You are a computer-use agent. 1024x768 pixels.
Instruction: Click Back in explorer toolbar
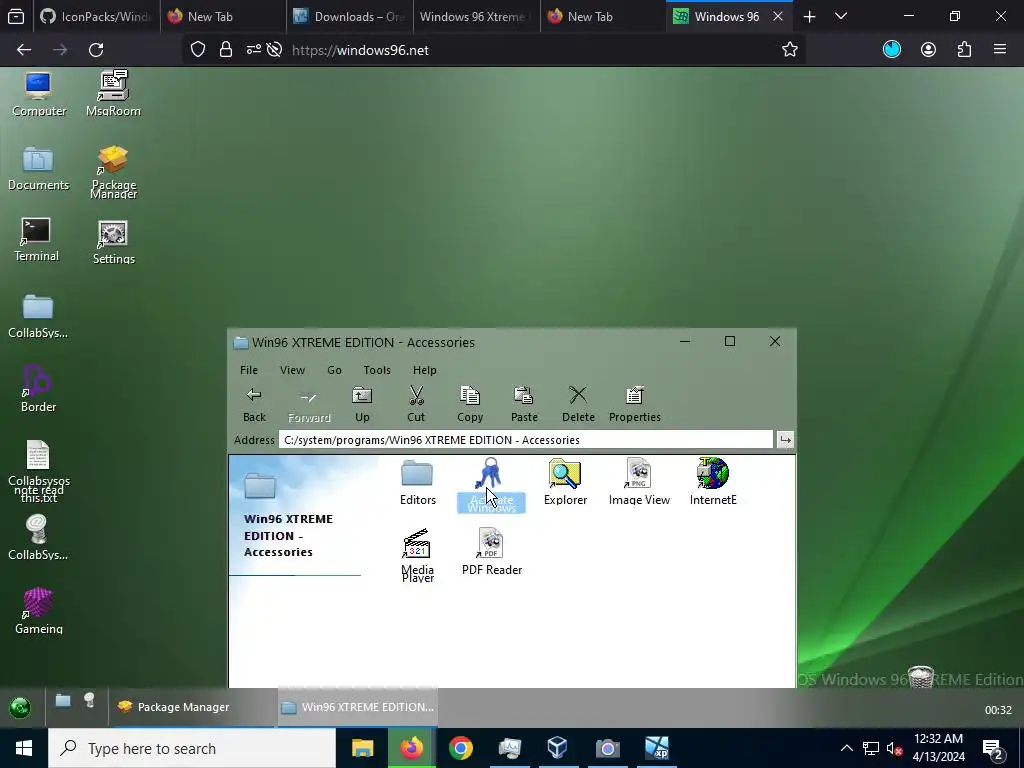tap(254, 404)
